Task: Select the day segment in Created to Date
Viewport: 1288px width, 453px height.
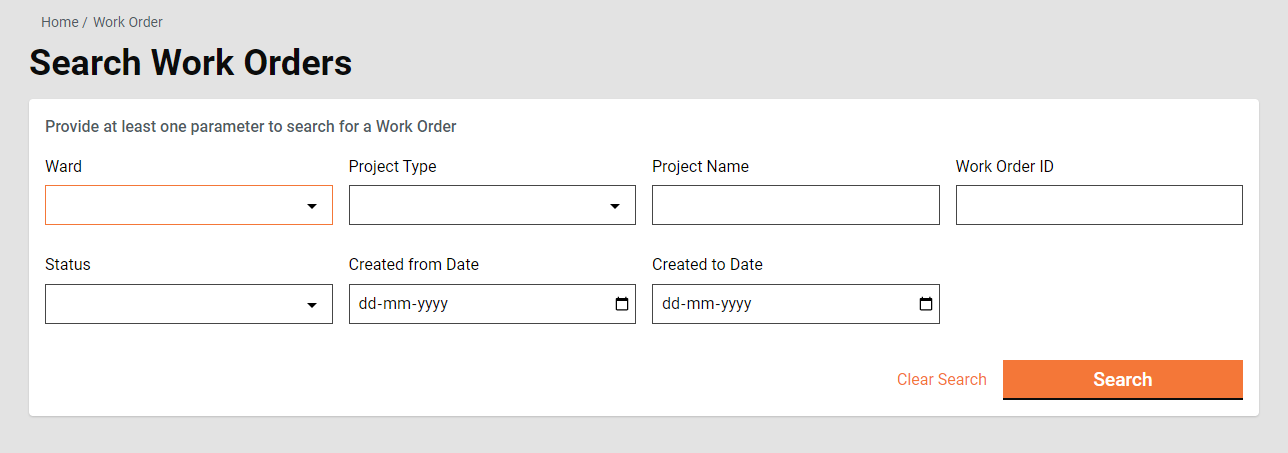Action: coord(670,304)
